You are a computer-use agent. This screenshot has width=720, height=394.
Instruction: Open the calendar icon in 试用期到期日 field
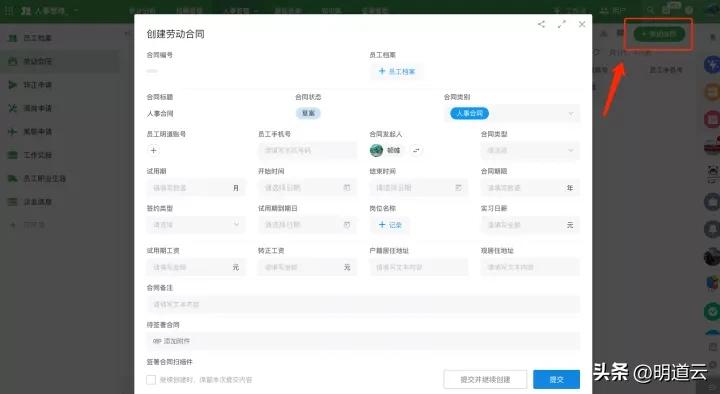click(x=347, y=225)
